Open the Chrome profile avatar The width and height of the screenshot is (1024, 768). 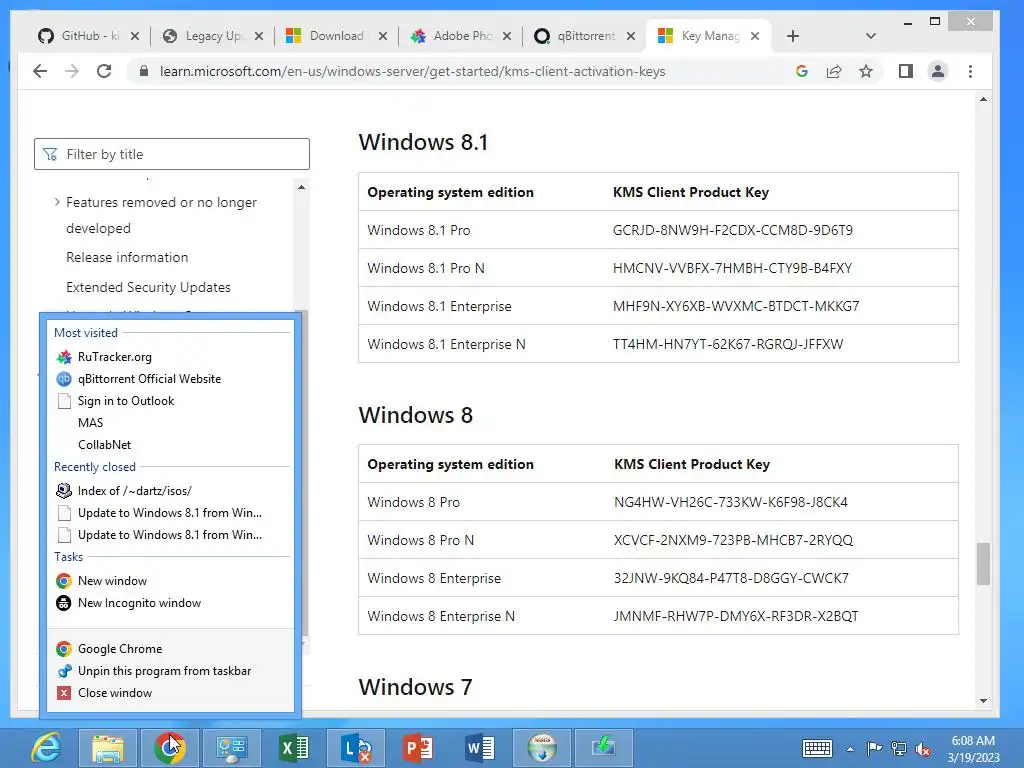pyautogui.click(x=938, y=71)
